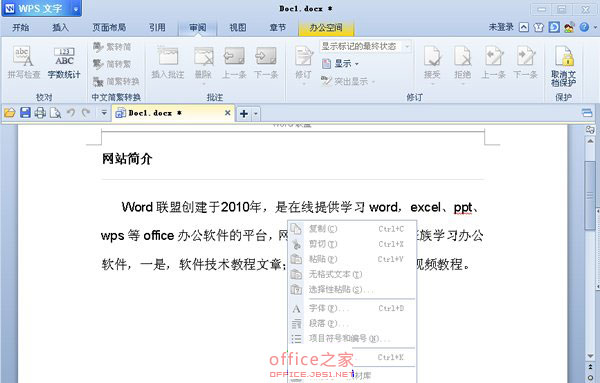The height and width of the screenshot is (383, 600).
Task: Click the 未登录 login link
Action: 501,27
